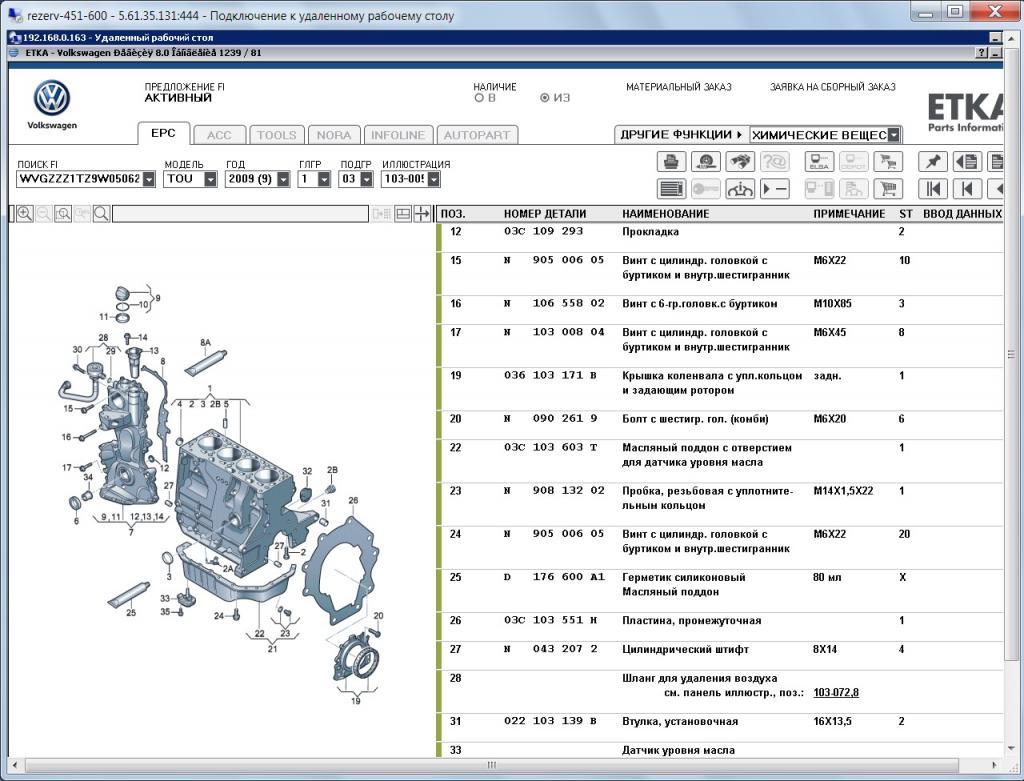Image resolution: width=1024 pixels, height=781 pixels.
Task: Click the help '?' button in ETKA title bar
Action: click(982, 53)
